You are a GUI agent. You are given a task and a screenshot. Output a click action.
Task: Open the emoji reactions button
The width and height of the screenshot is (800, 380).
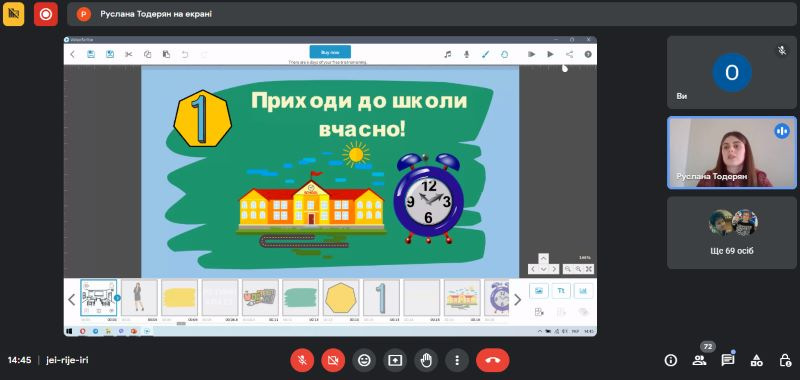[x=364, y=360]
